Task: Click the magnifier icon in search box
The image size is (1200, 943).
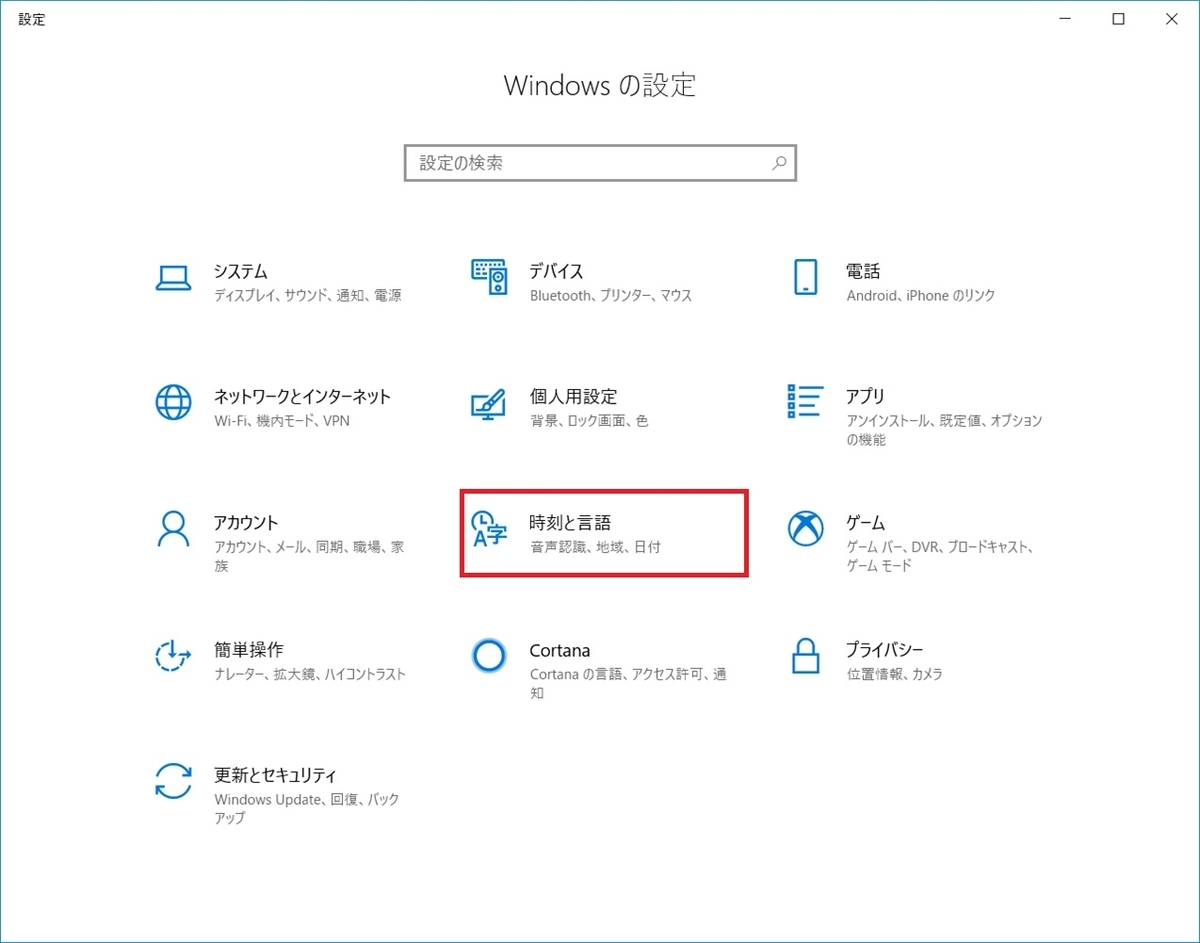Action: point(779,163)
